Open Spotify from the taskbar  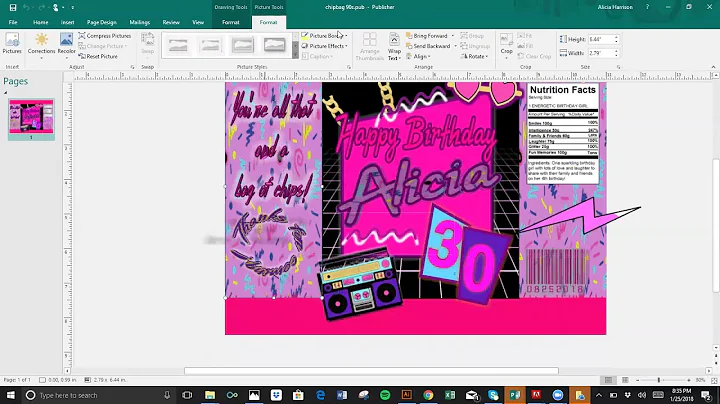(x=385, y=395)
